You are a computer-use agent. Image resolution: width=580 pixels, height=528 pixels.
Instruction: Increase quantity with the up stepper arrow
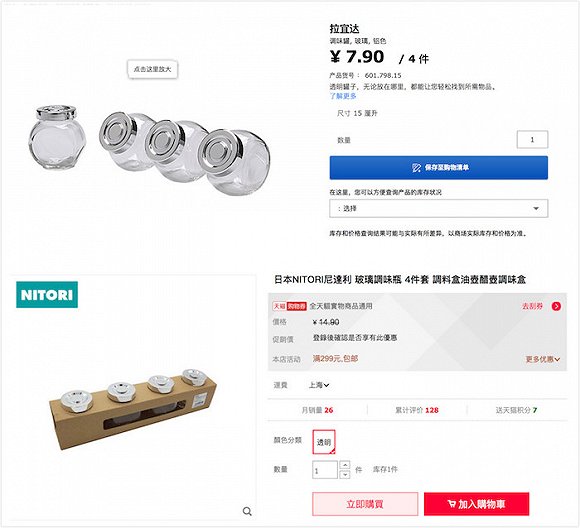click(x=345, y=465)
